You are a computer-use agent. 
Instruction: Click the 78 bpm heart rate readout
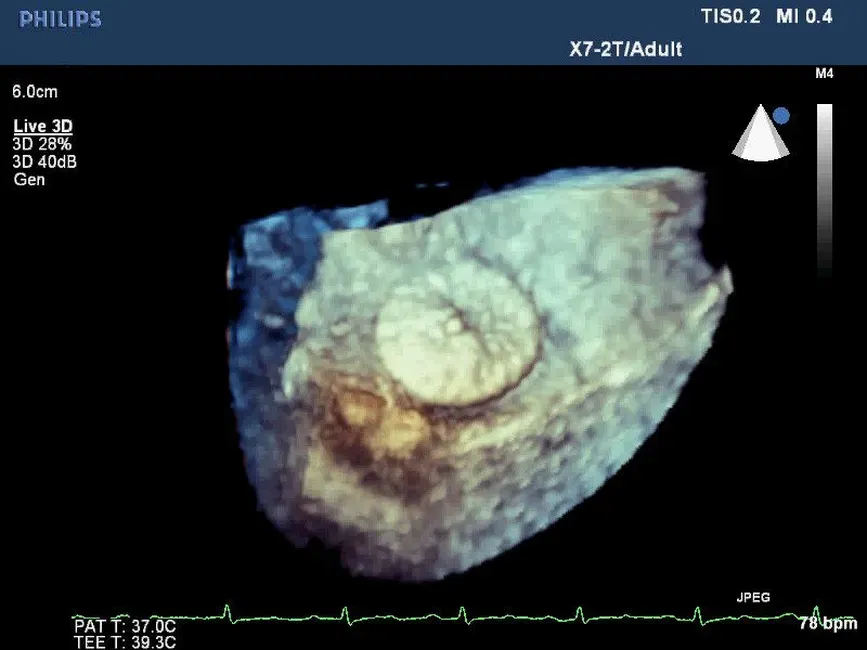point(827,623)
